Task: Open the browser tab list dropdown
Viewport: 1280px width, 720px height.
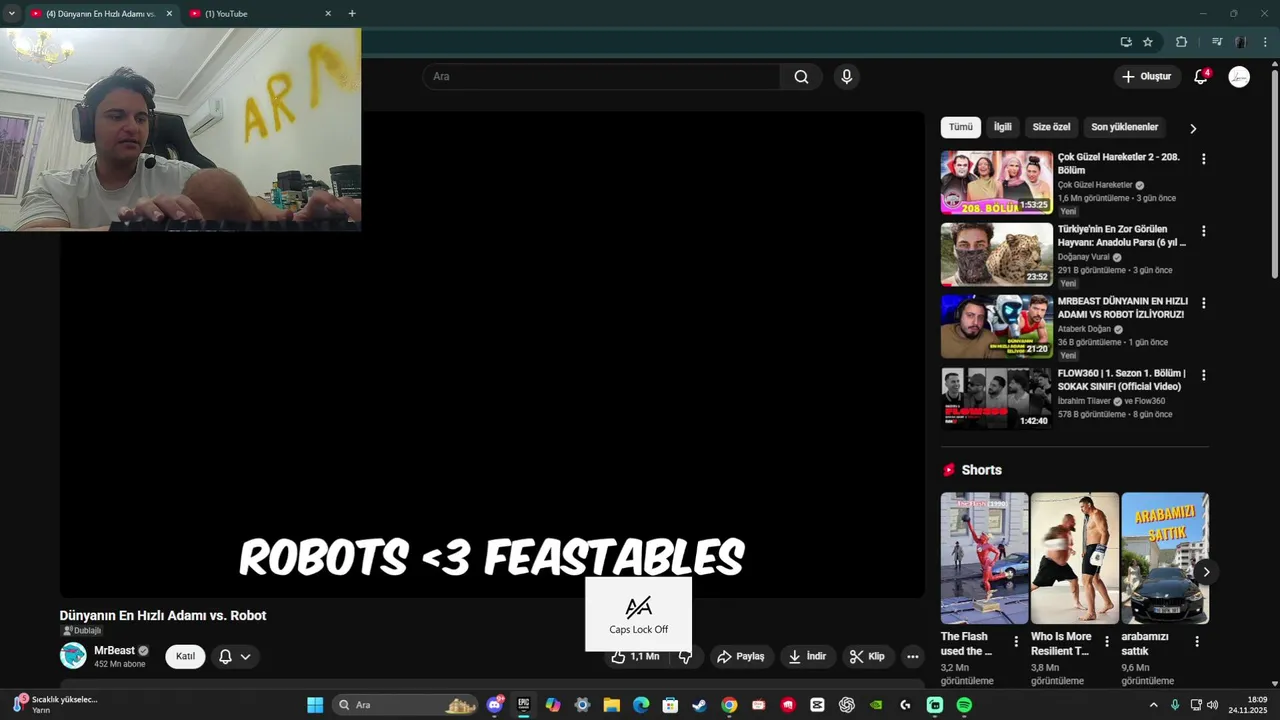Action: [12, 14]
